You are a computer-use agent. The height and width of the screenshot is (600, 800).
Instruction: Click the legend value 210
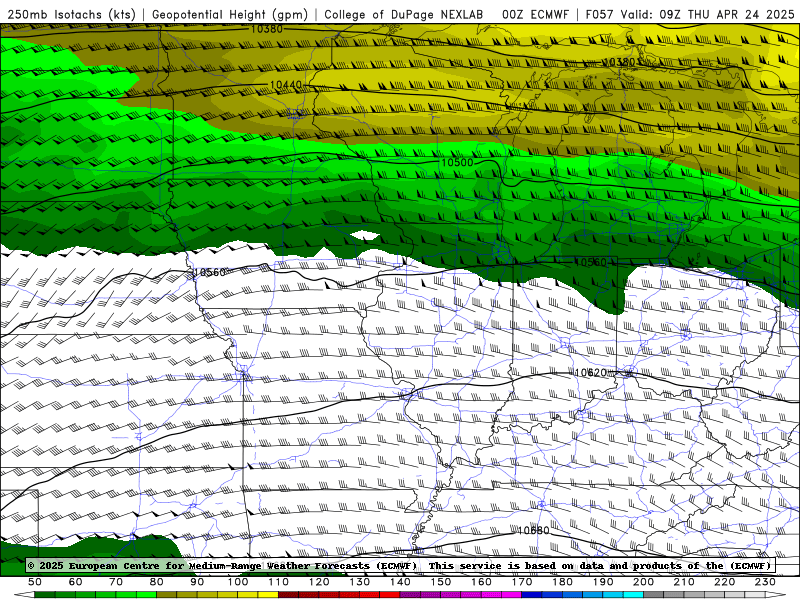coord(684,582)
